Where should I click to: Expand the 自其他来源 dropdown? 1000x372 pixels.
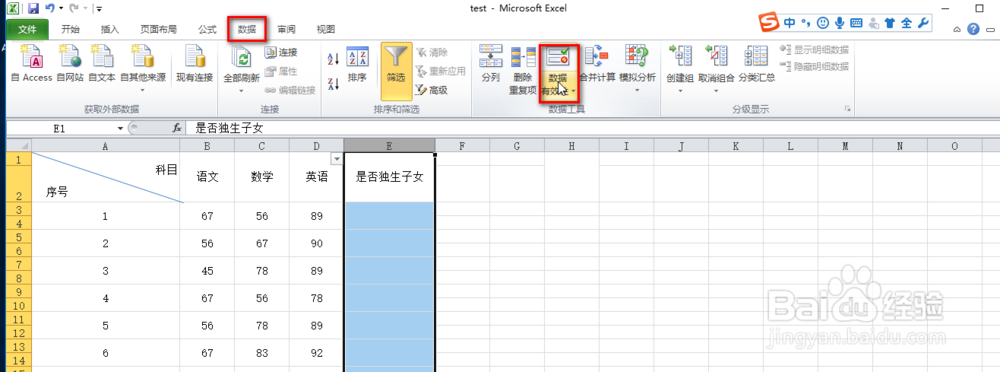(143, 91)
